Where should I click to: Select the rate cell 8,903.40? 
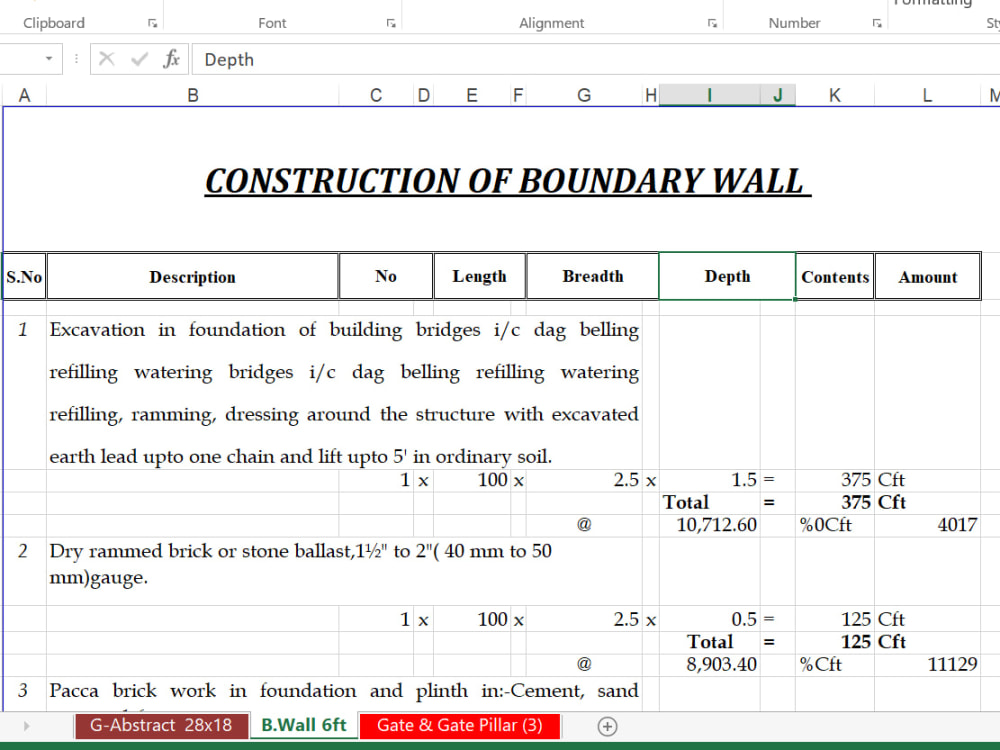709,665
